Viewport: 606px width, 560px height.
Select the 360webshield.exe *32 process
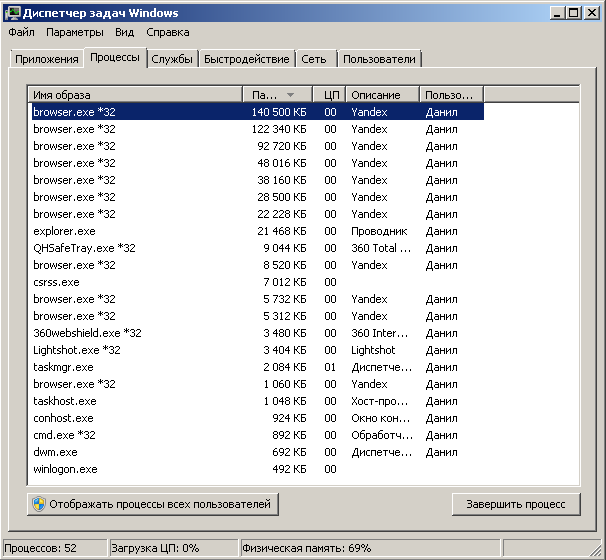pos(256,333)
